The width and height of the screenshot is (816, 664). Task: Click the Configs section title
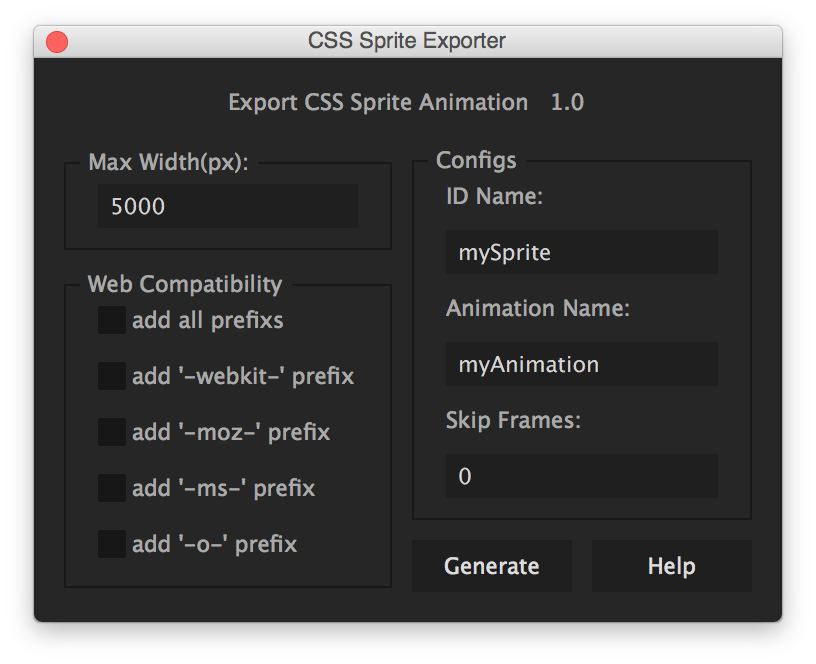tap(476, 160)
